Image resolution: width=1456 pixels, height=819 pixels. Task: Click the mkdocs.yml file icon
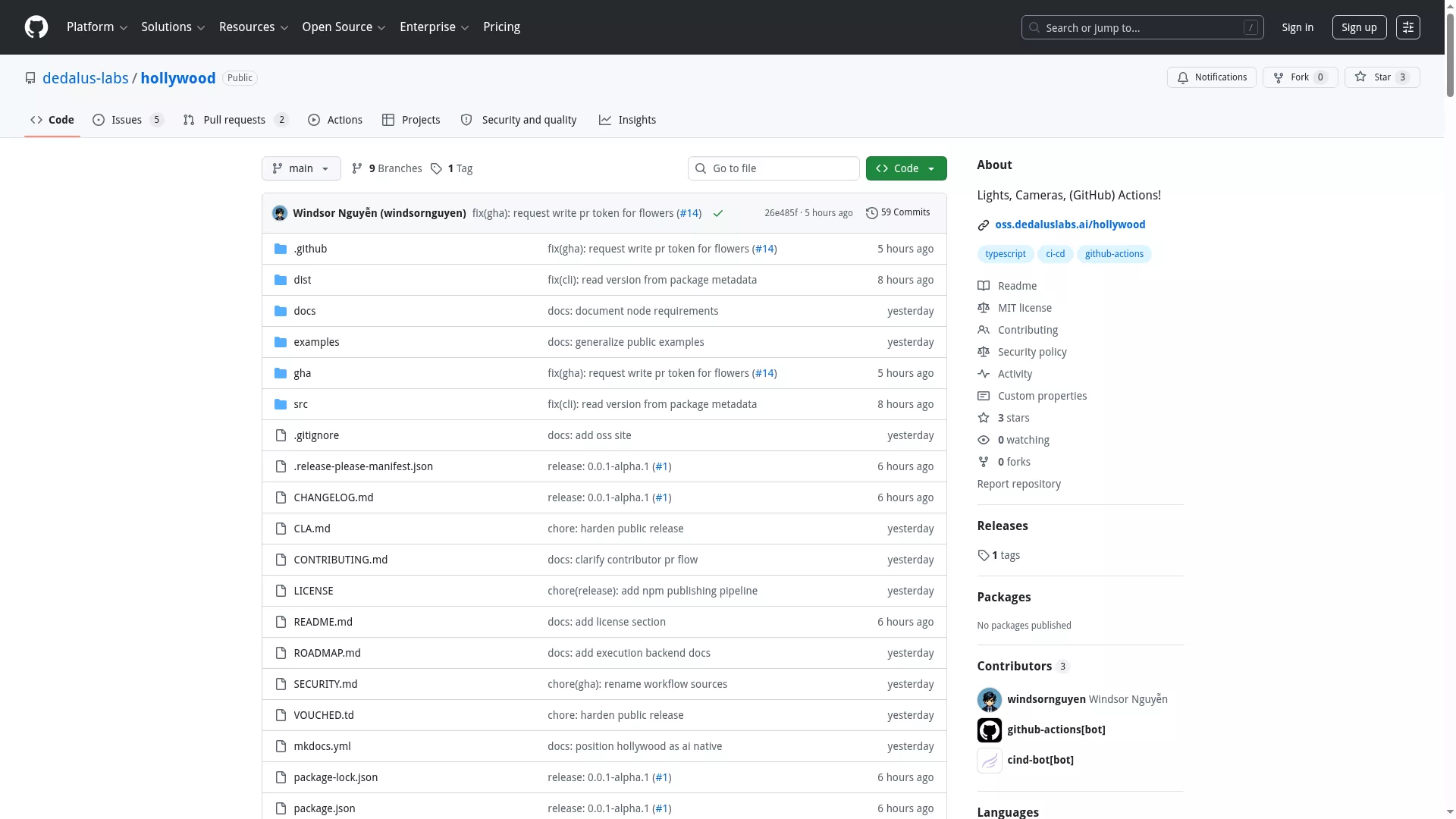coord(281,746)
